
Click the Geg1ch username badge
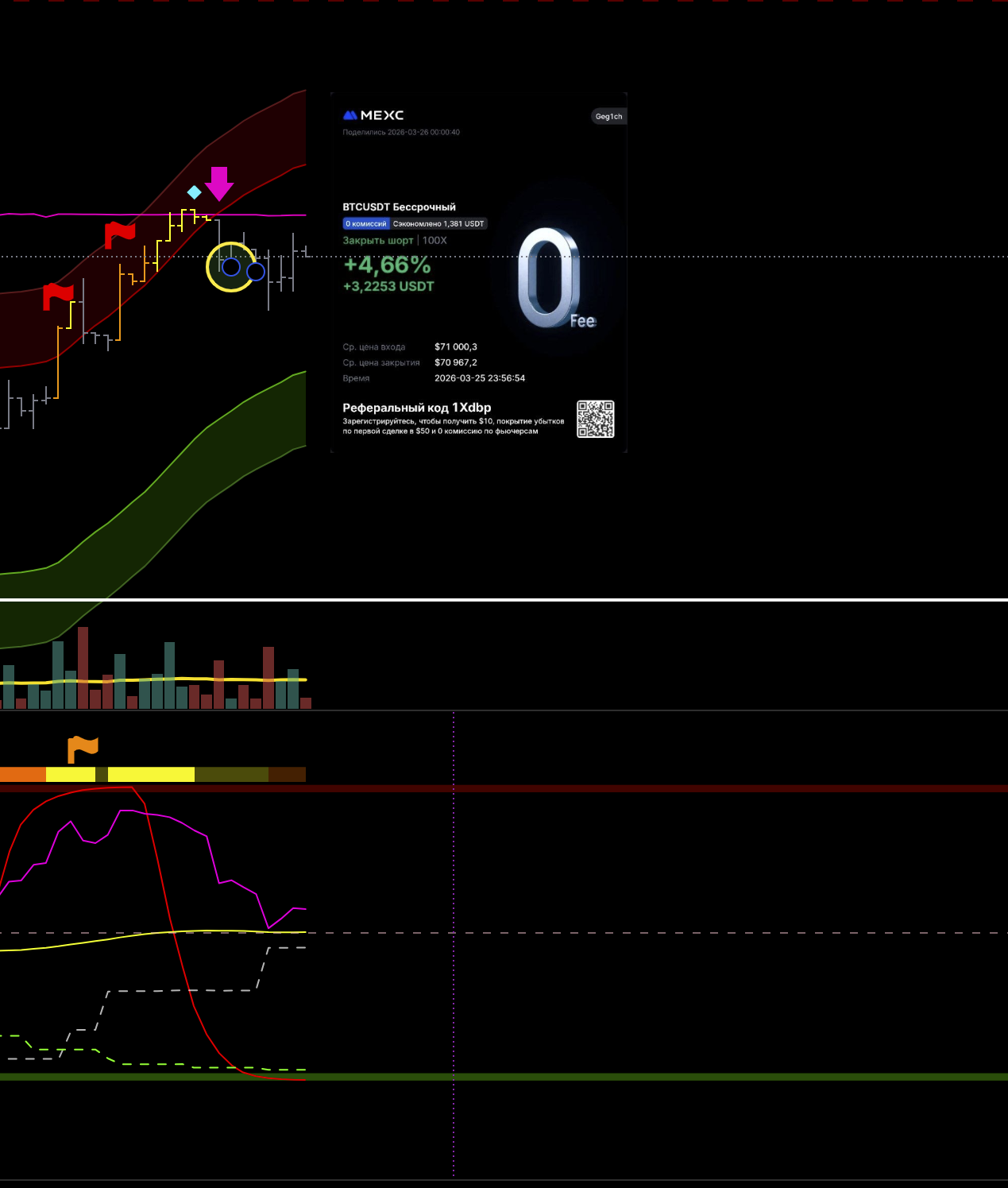click(608, 116)
